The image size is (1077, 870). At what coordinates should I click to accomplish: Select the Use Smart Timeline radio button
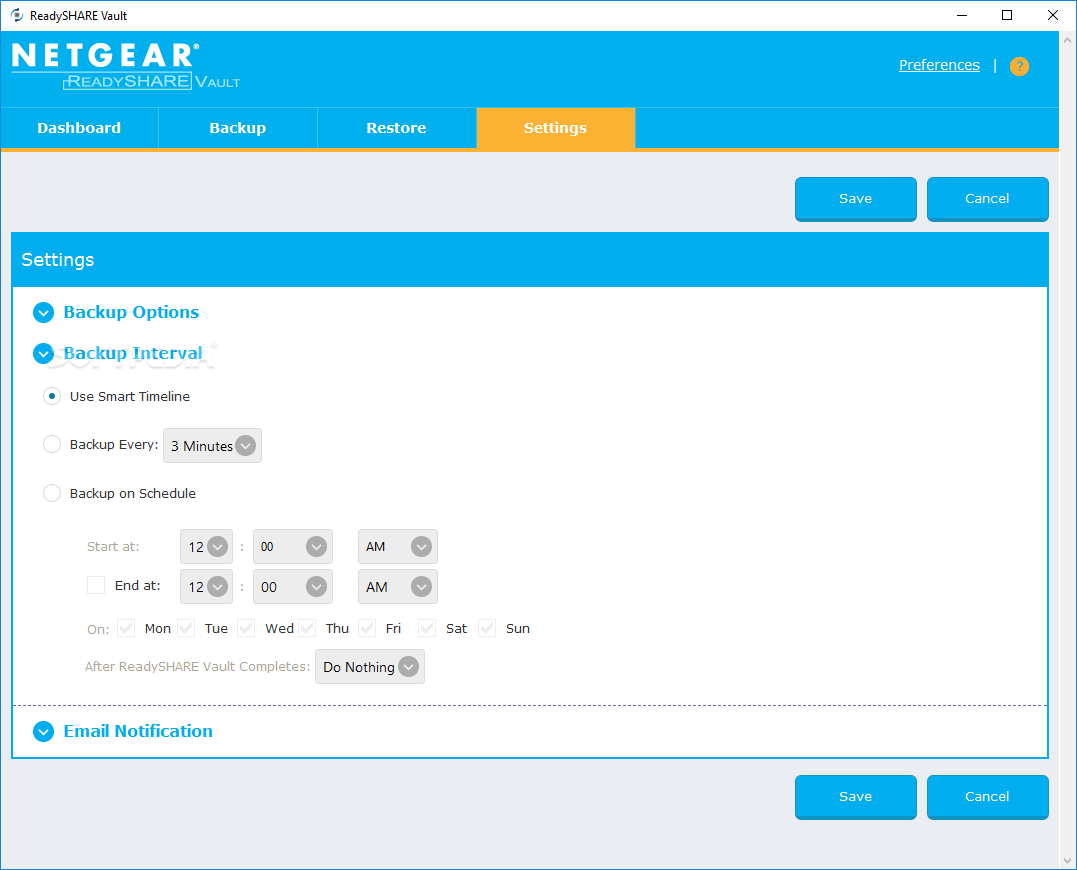pyautogui.click(x=52, y=396)
